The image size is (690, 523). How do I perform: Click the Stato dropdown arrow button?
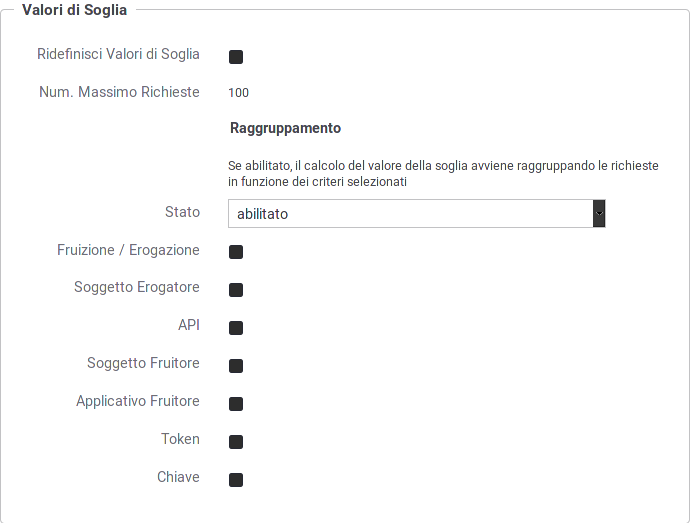[x=599, y=214]
